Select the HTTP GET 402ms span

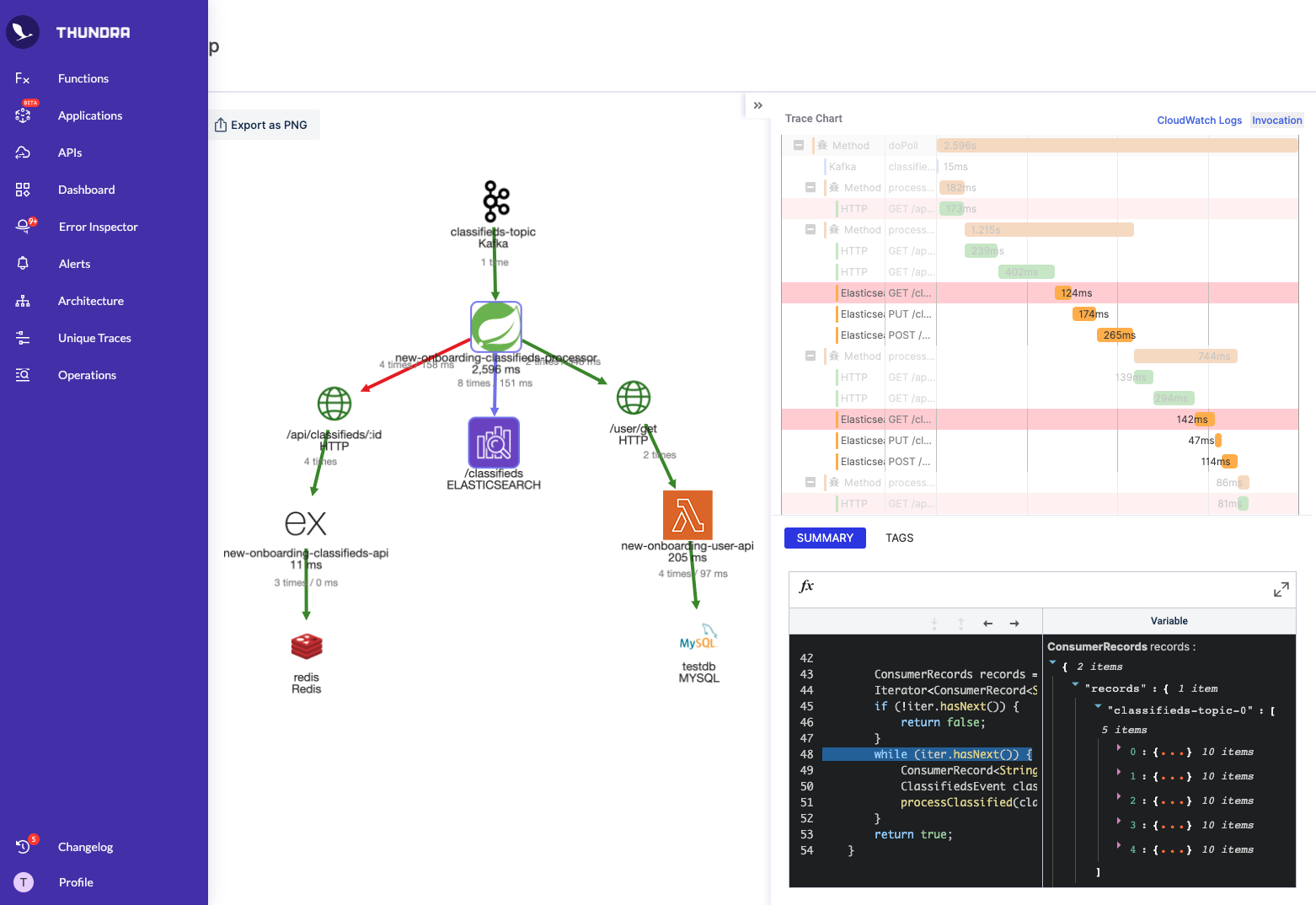pos(1026,272)
